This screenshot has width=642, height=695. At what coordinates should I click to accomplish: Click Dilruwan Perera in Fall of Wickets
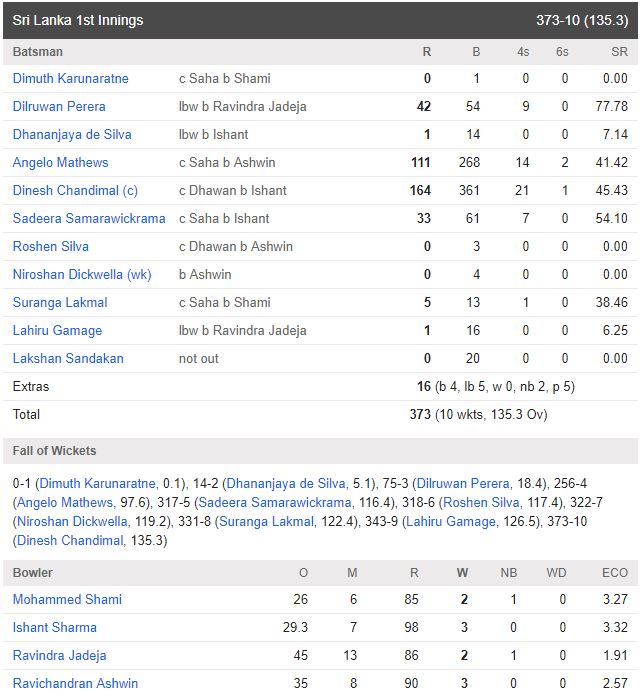463,483
